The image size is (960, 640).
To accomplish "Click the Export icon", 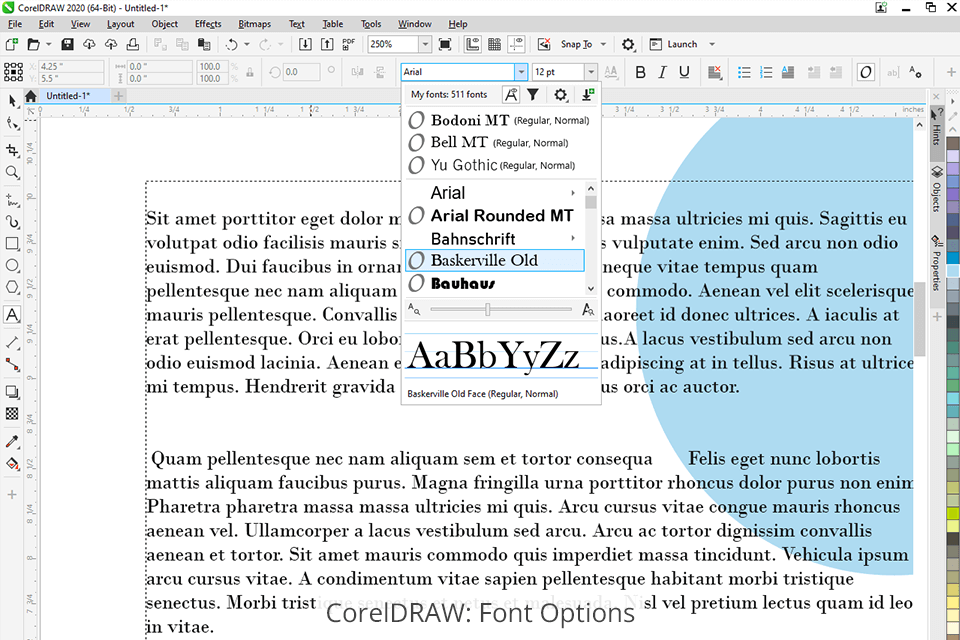I will (328, 44).
